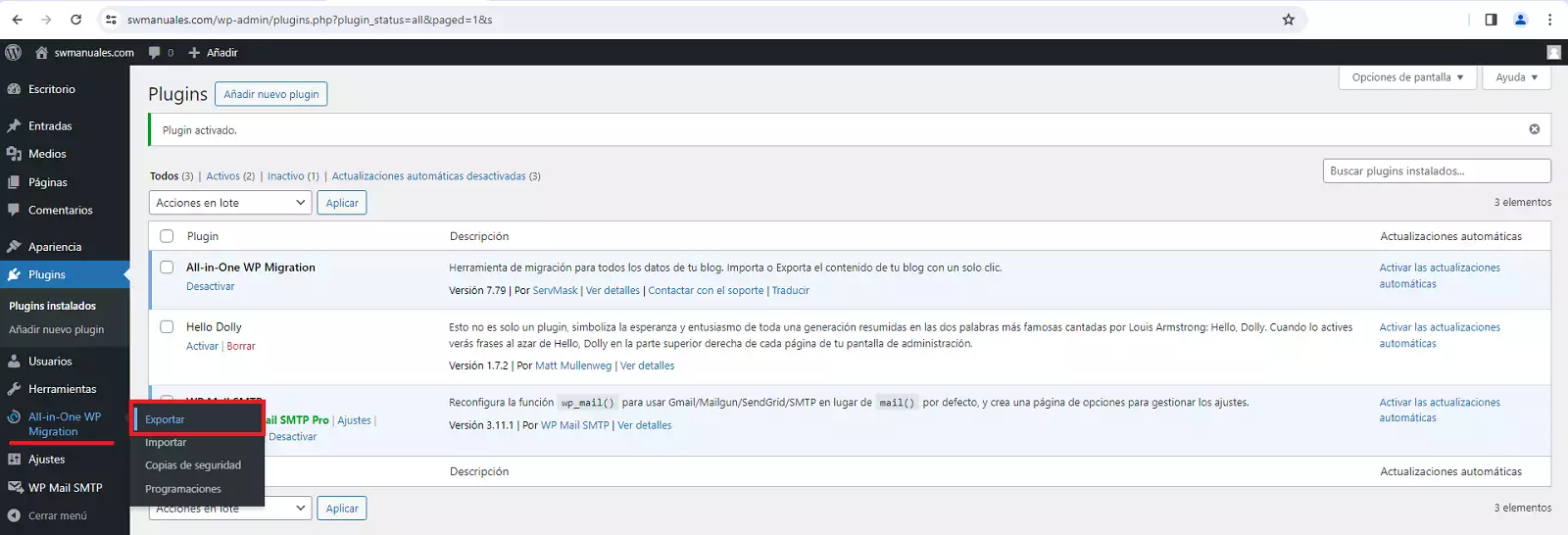Open Herramientas wrench icon
This screenshot has height=535, width=1568.
point(14,389)
